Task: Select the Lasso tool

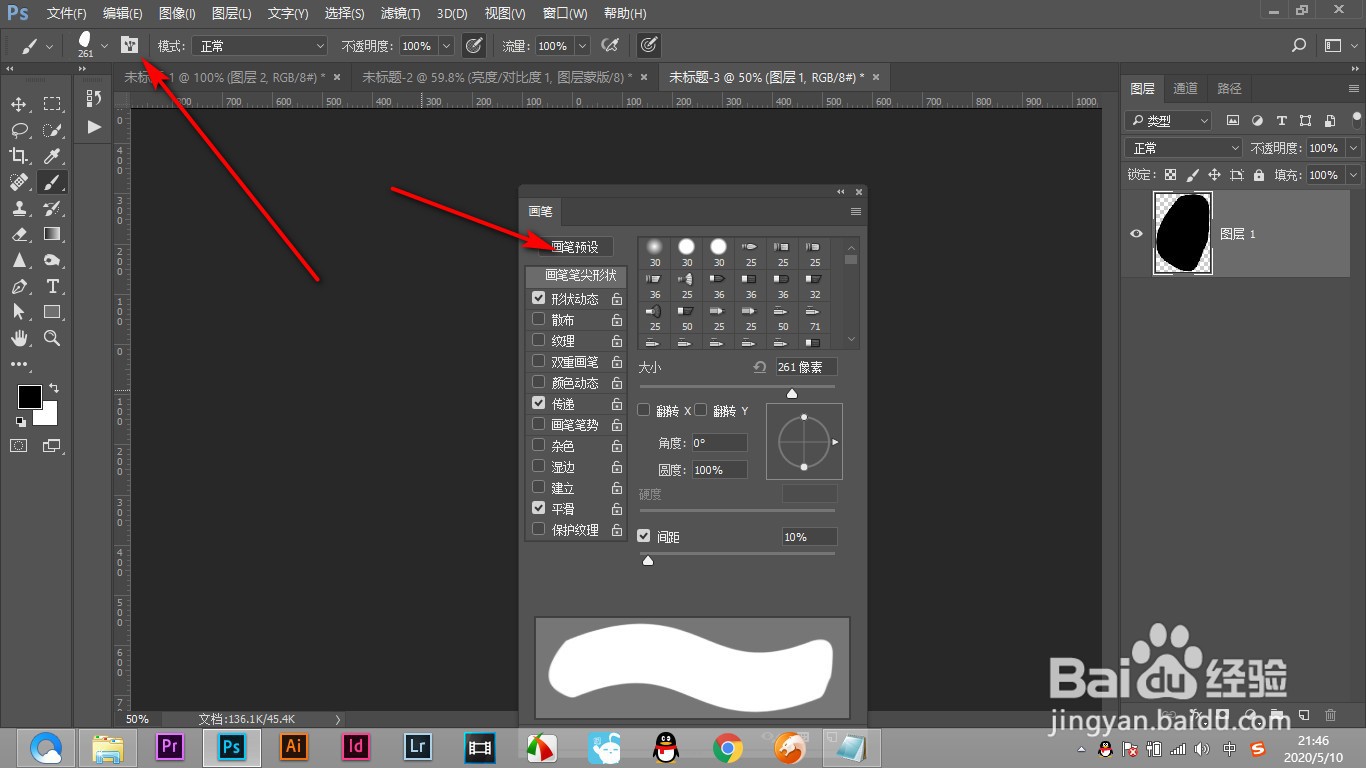Action: point(19,130)
